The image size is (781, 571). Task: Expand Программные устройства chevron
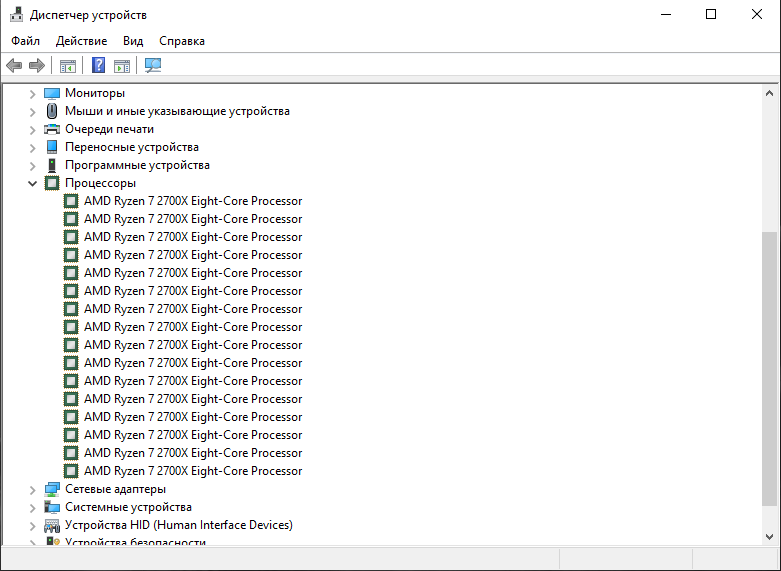tap(32, 165)
